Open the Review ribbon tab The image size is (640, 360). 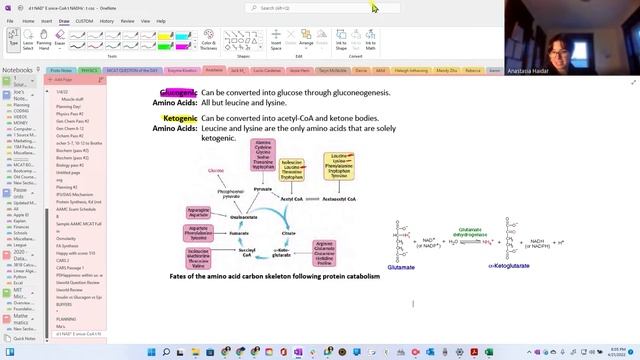click(127, 21)
